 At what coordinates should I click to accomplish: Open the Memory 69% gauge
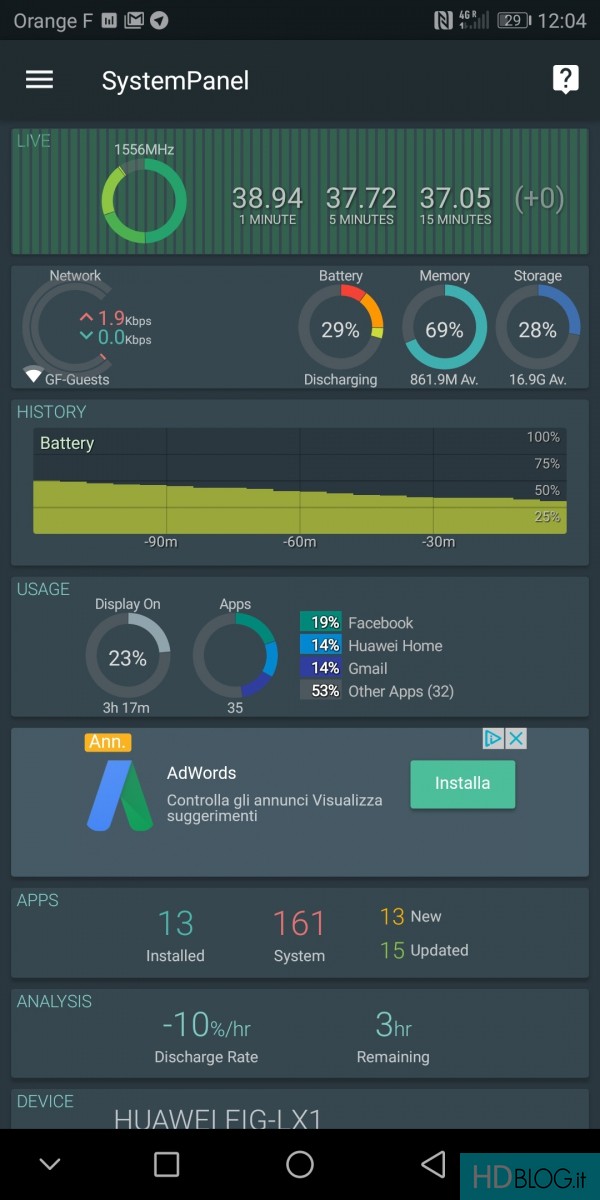click(x=444, y=328)
